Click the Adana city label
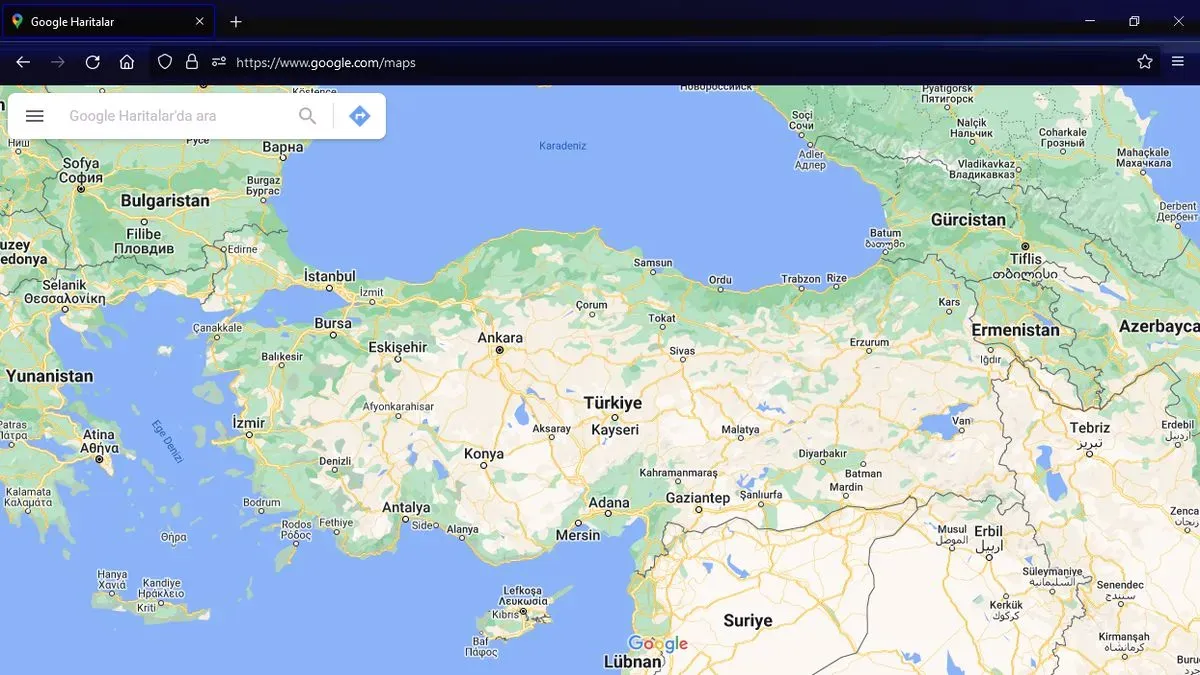The height and width of the screenshot is (675, 1200). click(609, 503)
